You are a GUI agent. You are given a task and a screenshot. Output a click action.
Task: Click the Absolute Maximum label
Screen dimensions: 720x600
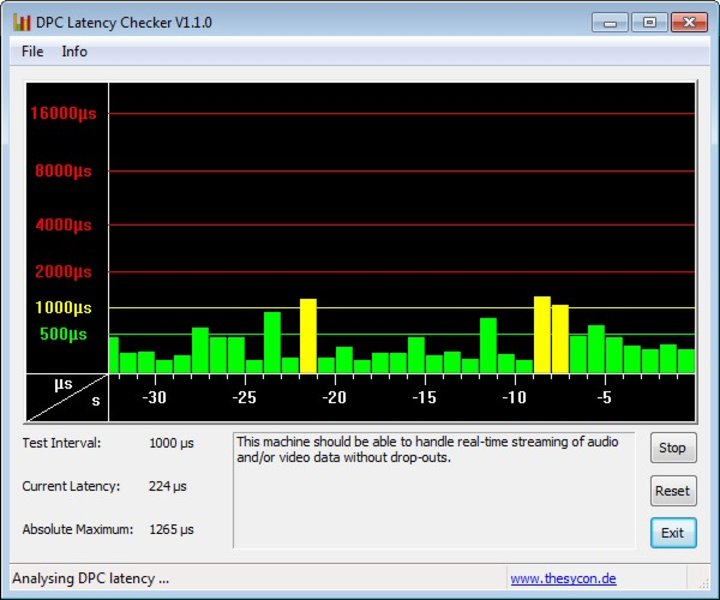78,529
